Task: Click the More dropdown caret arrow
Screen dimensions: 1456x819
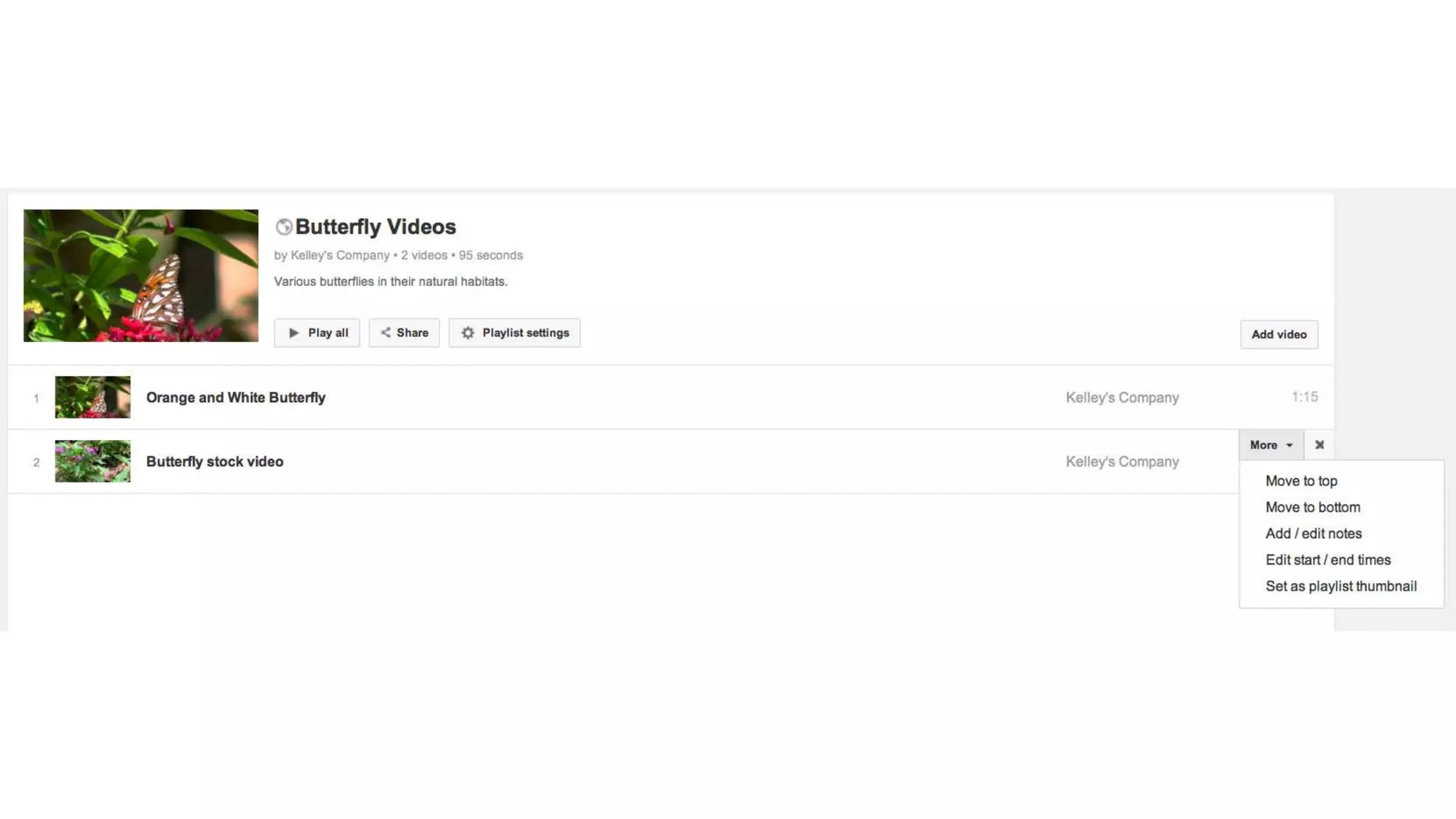Action: tap(1289, 445)
